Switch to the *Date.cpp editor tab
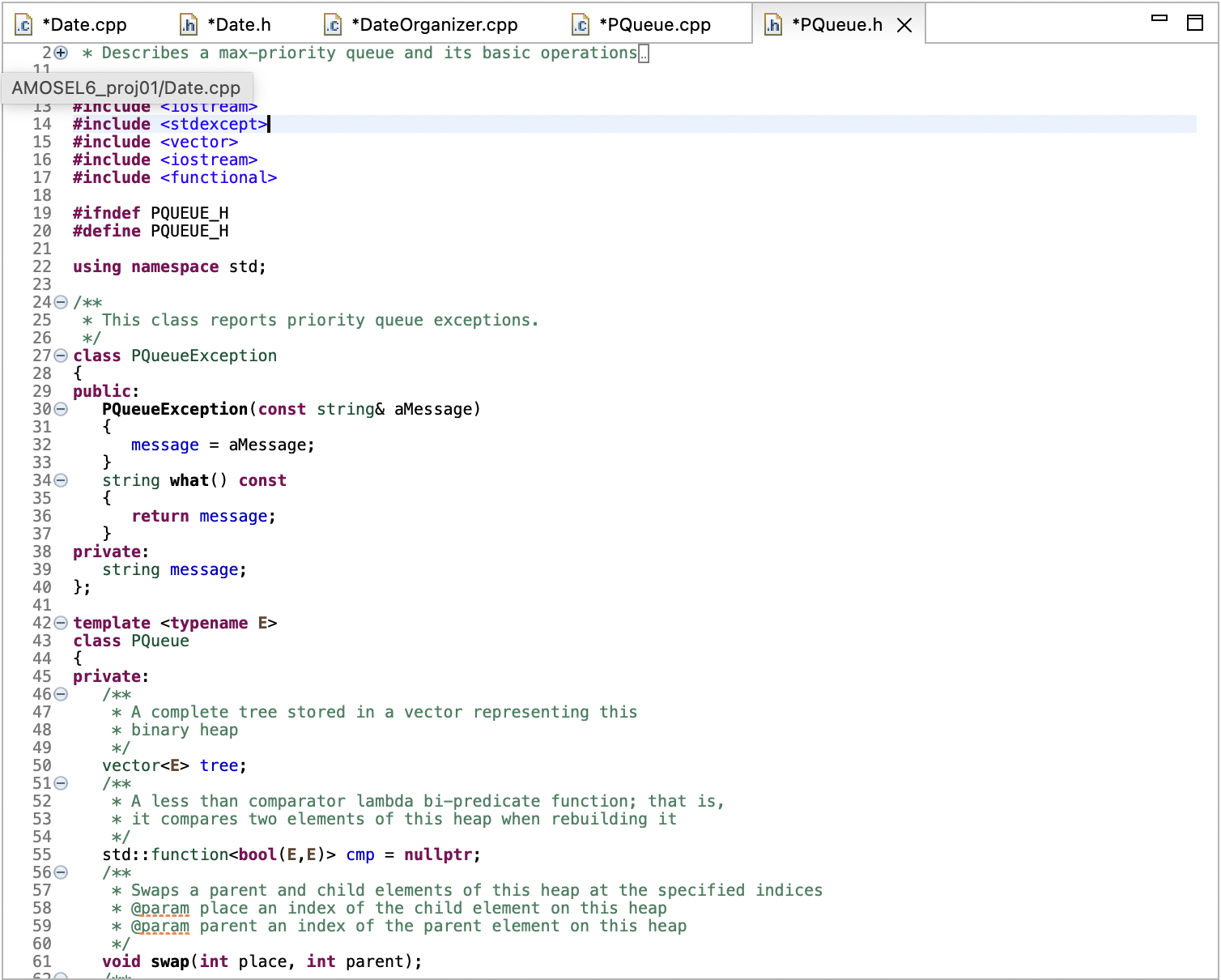Image resolution: width=1221 pixels, height=980 pixels. point(71,24)
